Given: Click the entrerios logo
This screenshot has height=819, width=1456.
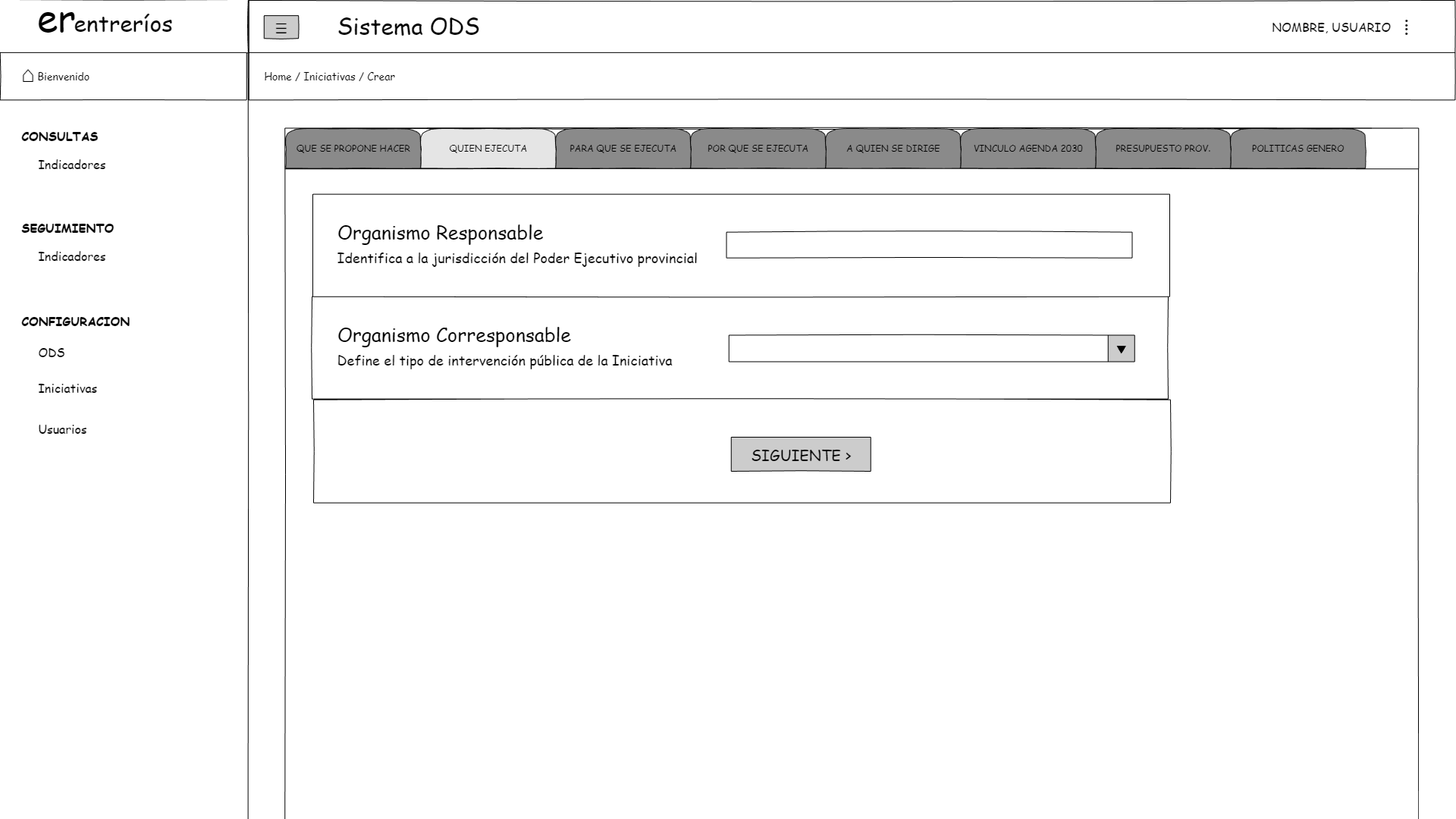Looking at the screenshot, I should coord(105,23).
